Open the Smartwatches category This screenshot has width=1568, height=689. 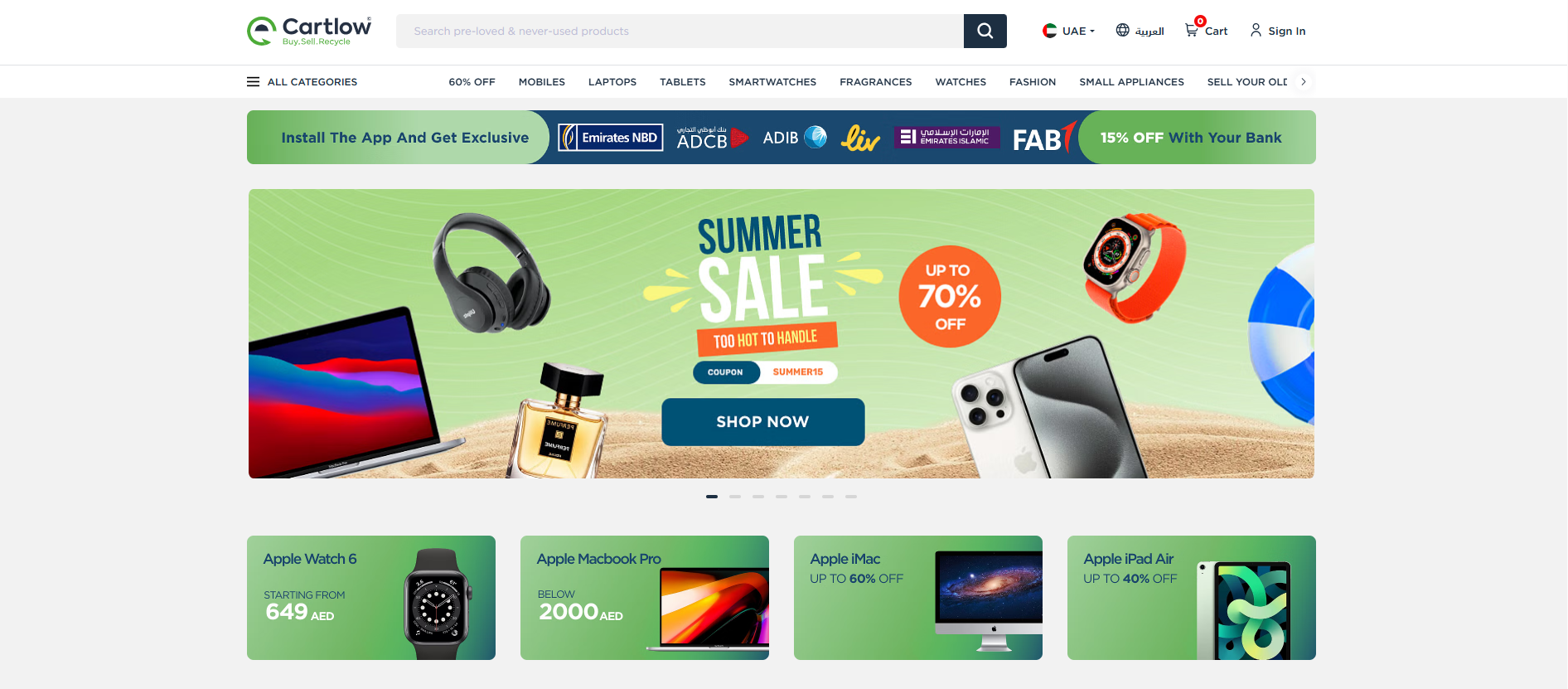(772, 82)
